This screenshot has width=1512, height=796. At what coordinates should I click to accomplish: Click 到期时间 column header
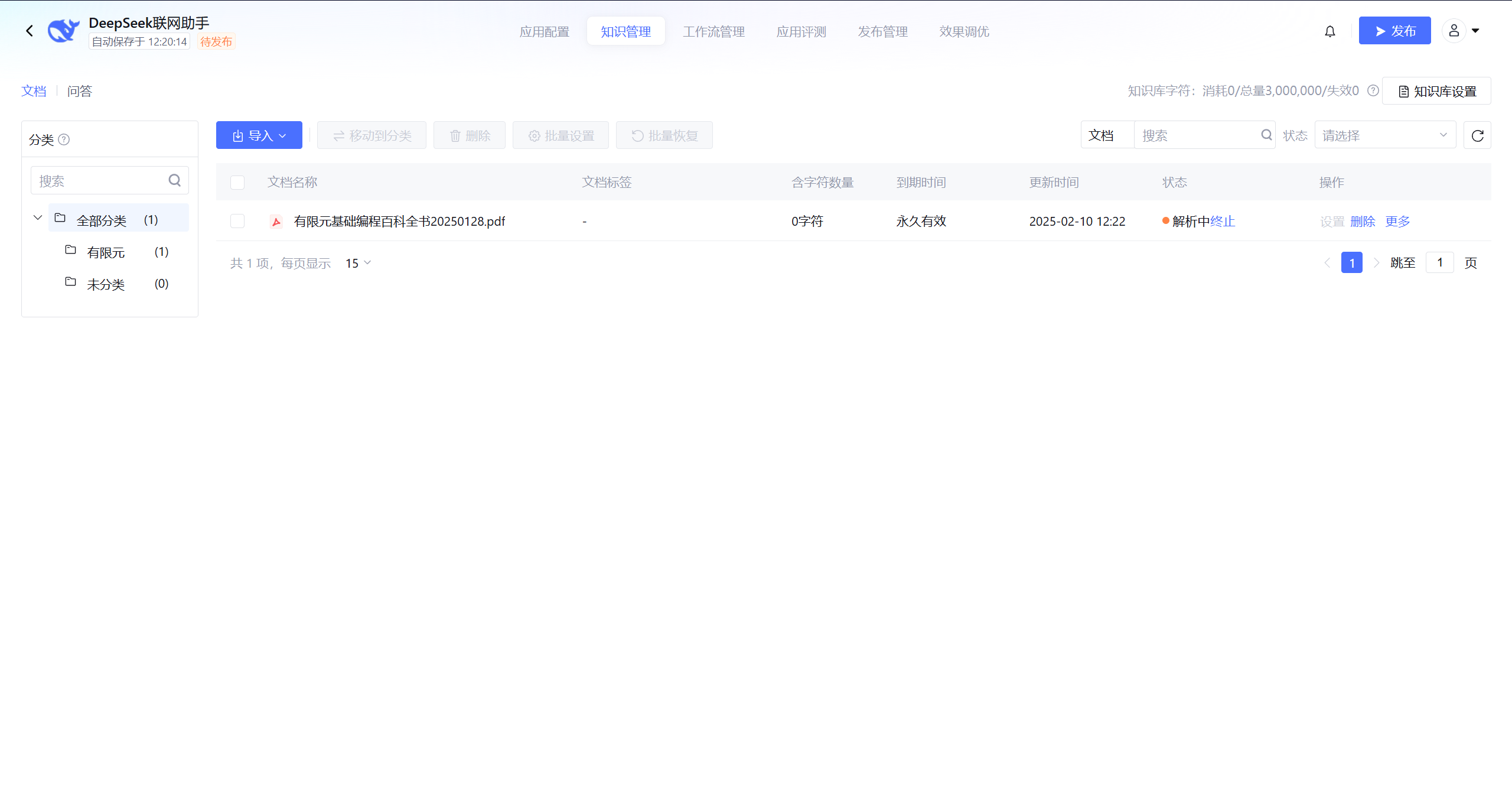[x=921, y=182]
